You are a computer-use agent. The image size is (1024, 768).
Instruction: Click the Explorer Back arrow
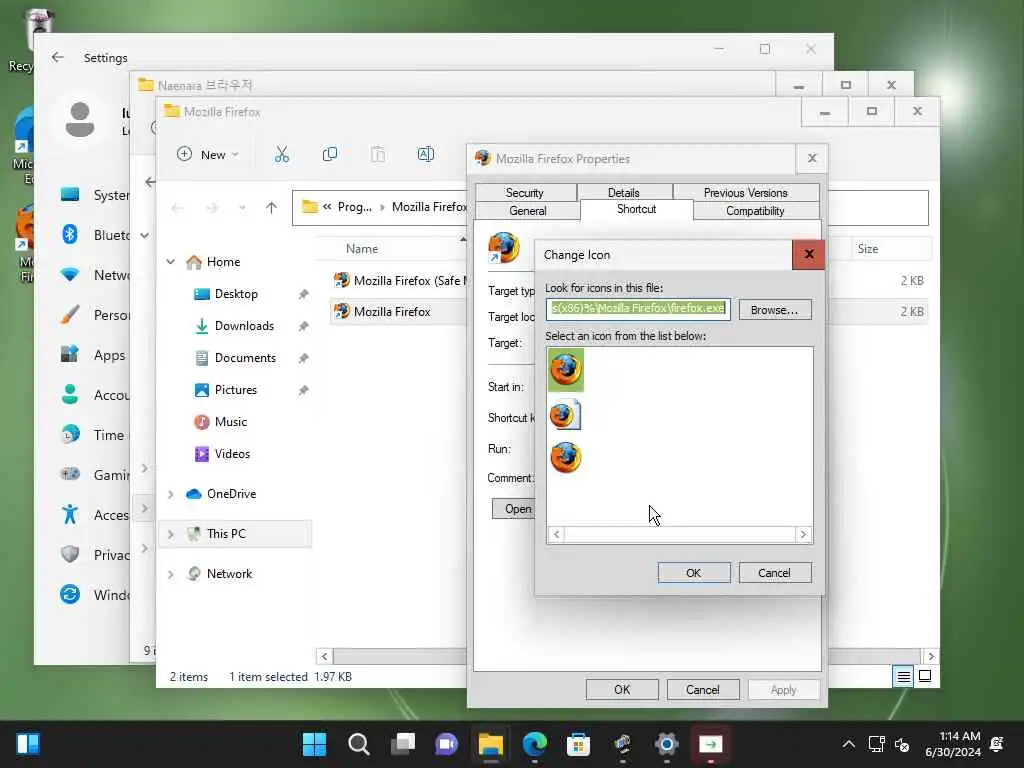(x=178, y=208)
